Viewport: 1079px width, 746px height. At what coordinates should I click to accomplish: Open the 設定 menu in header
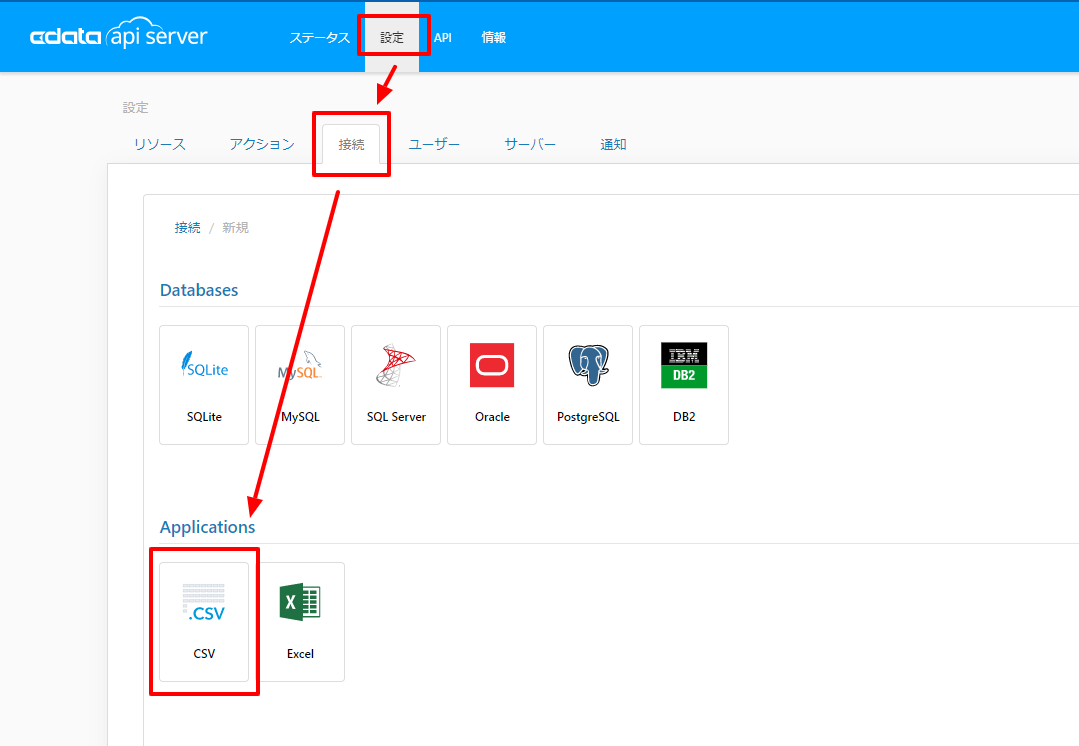click(x=392, y=38)
